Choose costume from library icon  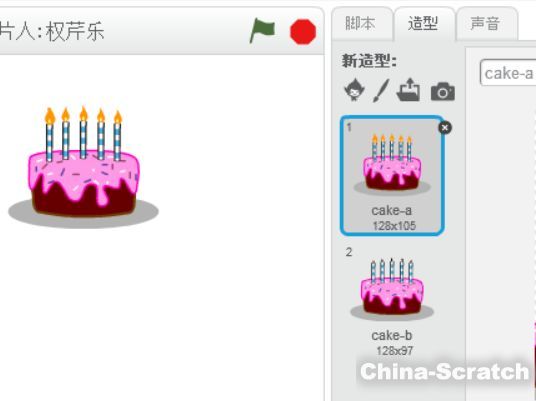pos(354,90)
